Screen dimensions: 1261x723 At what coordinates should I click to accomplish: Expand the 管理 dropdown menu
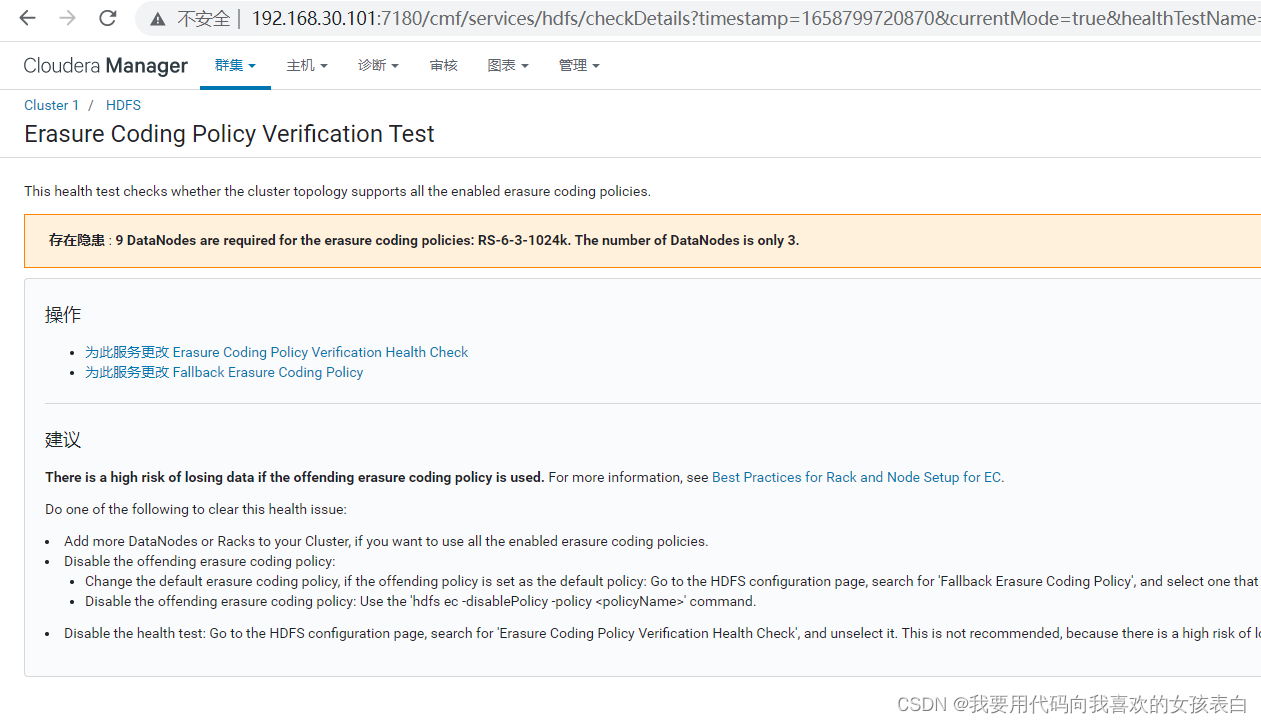579,66
